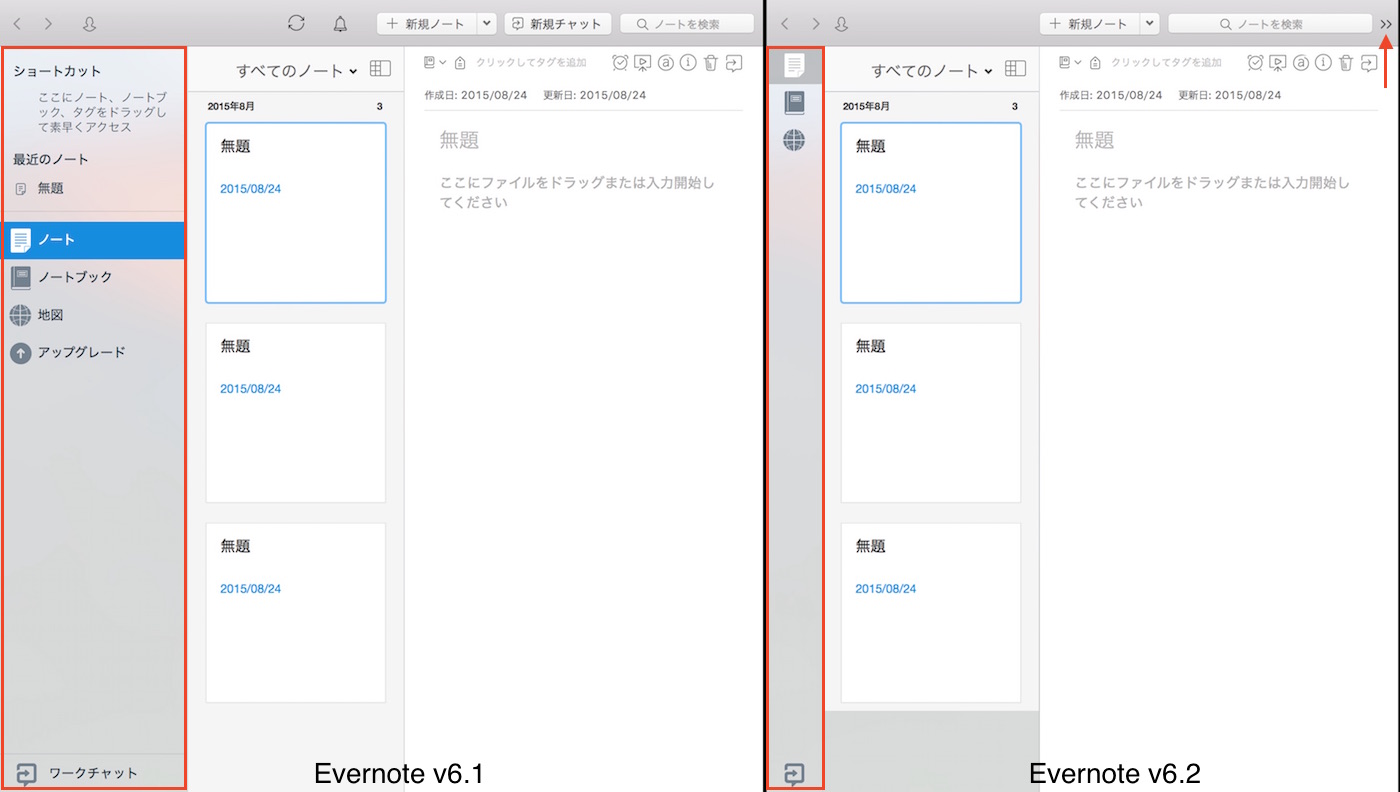Open notifications bell in Evernote v6.1
The width and height of the screenshot is (1400, 792).
[x=340, y=24]
